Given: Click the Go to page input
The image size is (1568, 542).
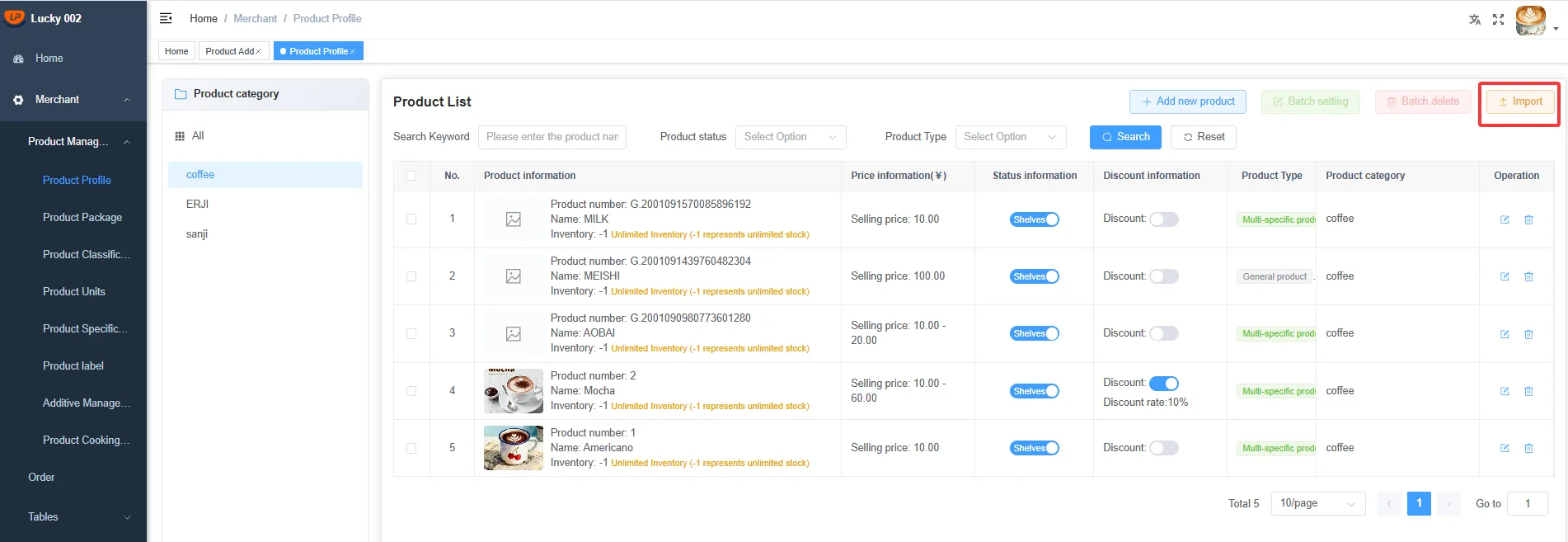Looking at the screenshot, I should pyautogui.click(x=1527, y=503).
